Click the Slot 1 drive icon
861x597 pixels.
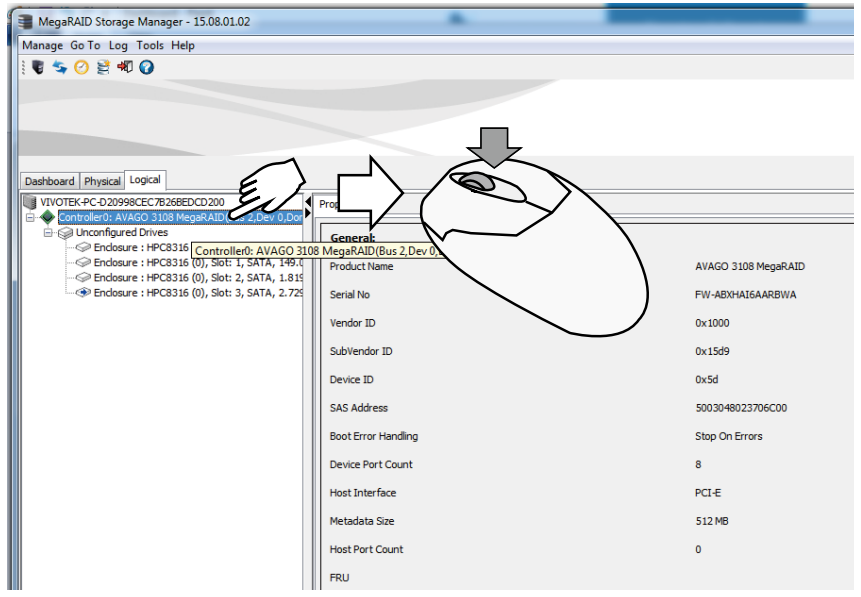83,263
